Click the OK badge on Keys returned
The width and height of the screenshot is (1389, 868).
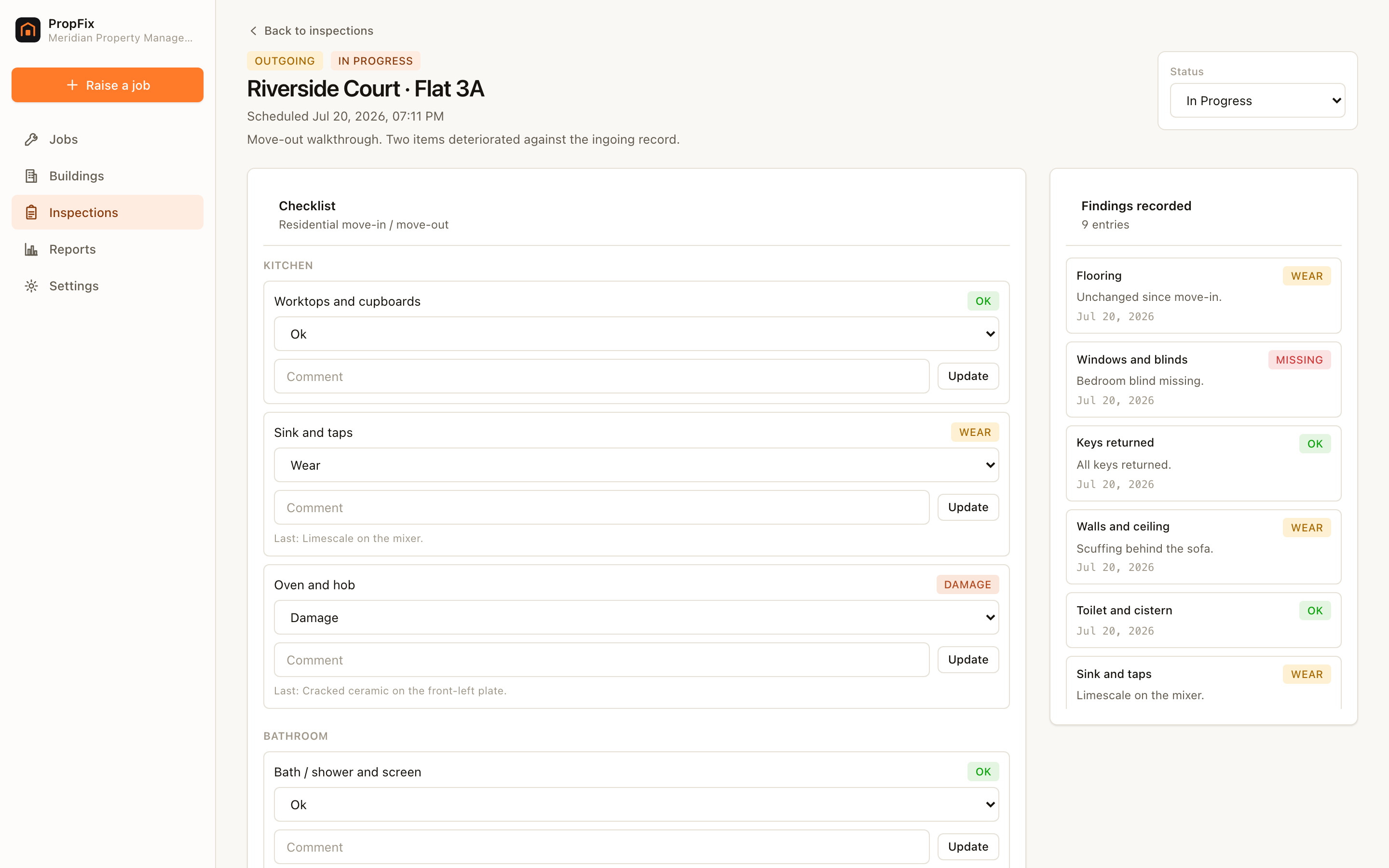[x=1315, y=444]
